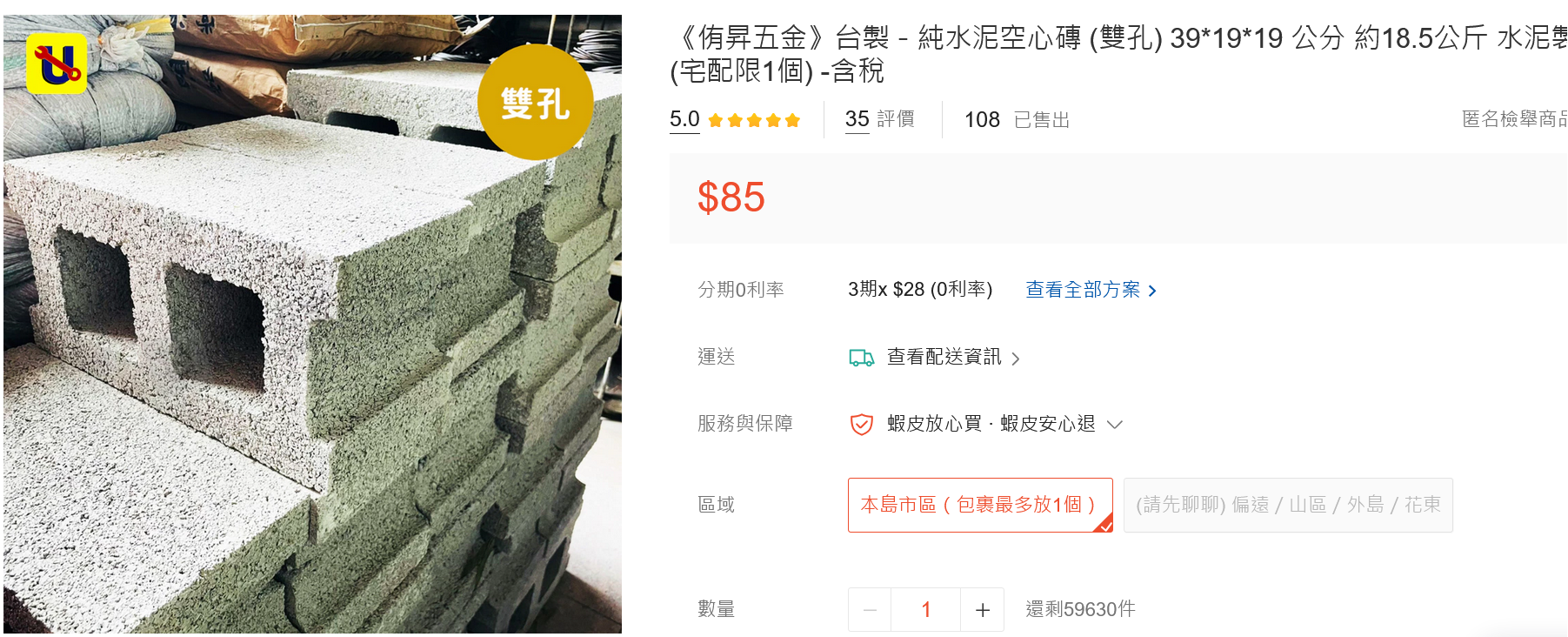The image size is (1568, 637).
Task: Click the five-star rating icons
Action: [x=754, y=120]
